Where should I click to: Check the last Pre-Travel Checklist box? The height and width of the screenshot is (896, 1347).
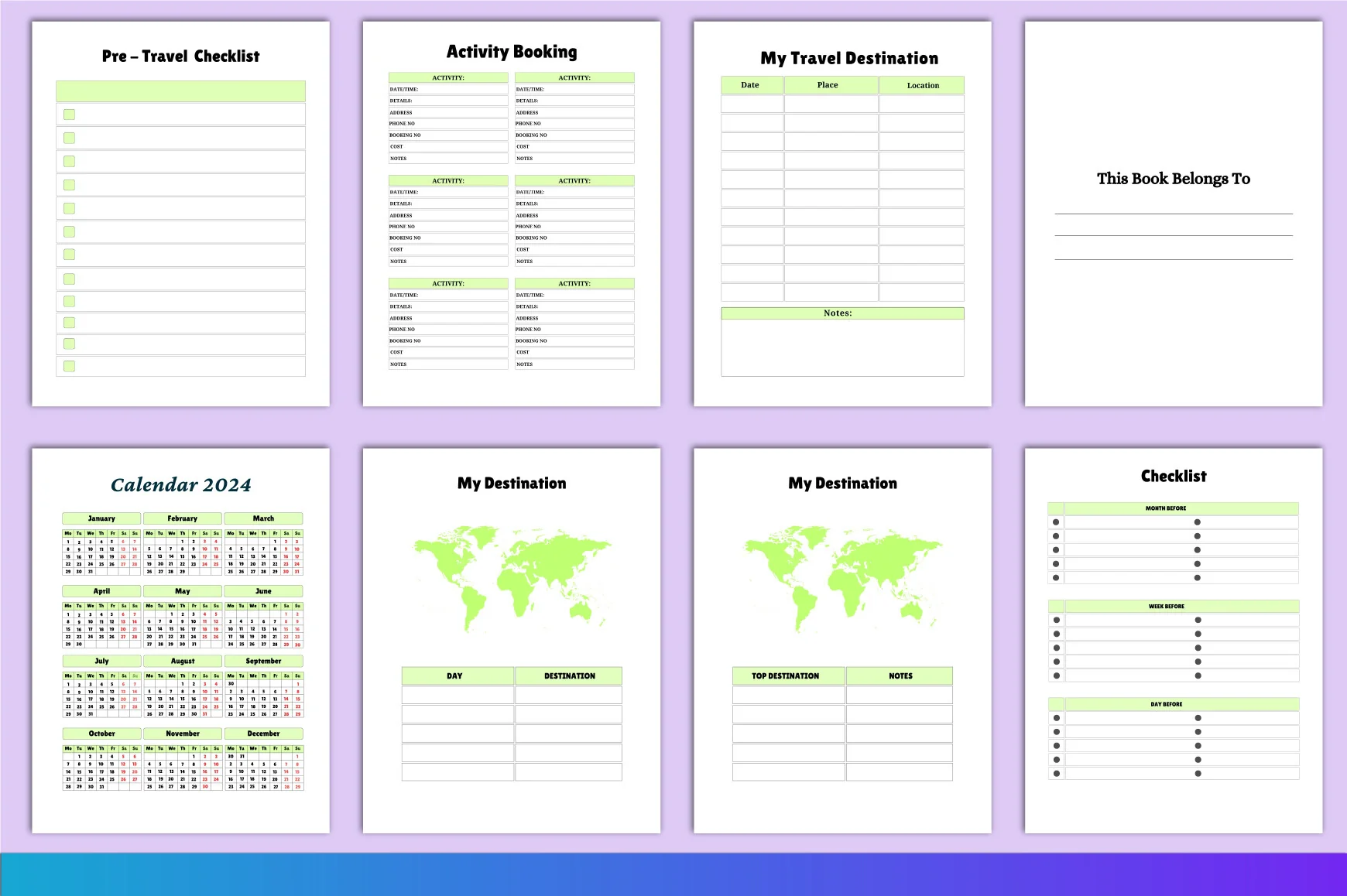click(x=69, y=366)
